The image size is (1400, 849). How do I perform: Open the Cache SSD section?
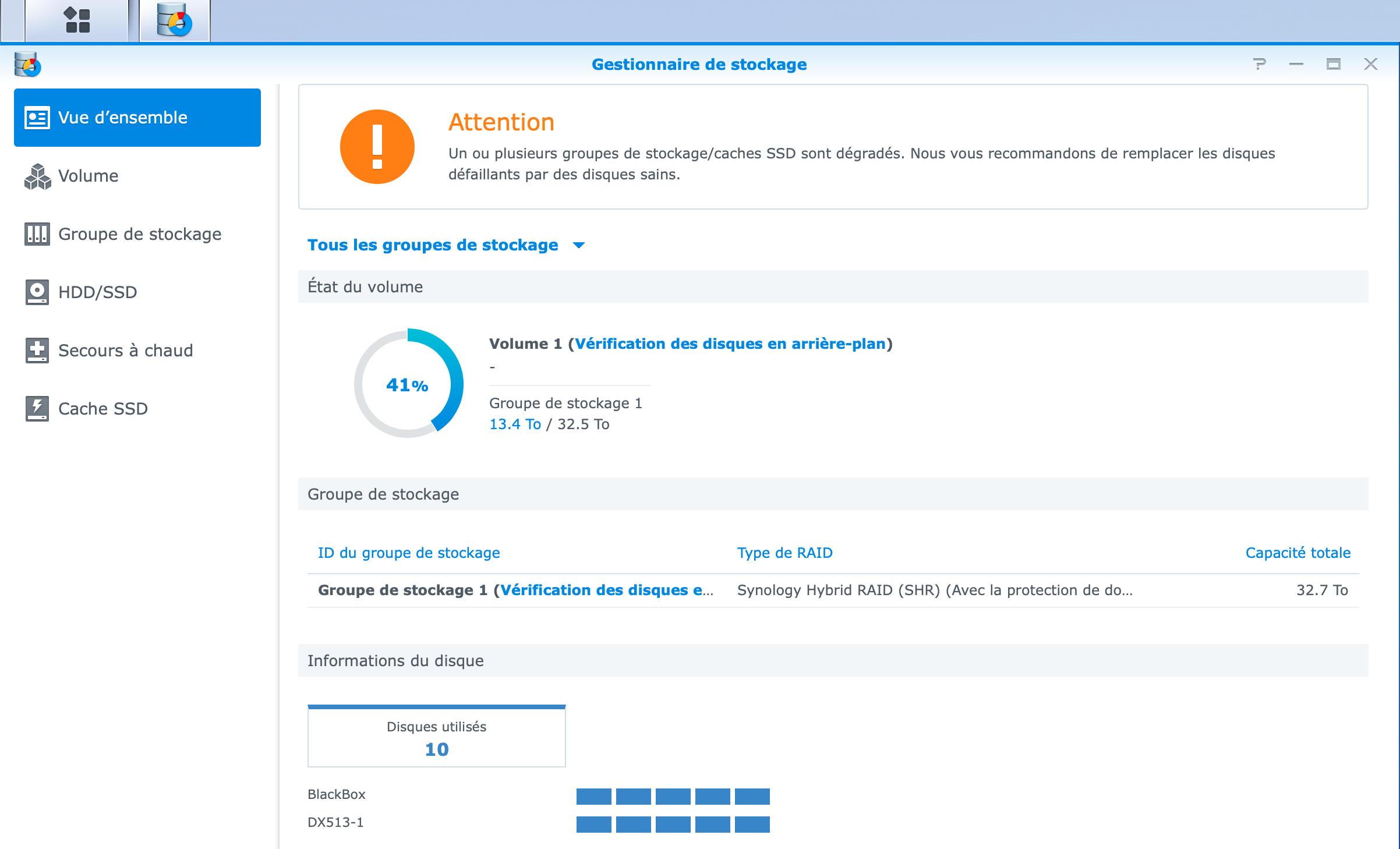pos(137,409)
